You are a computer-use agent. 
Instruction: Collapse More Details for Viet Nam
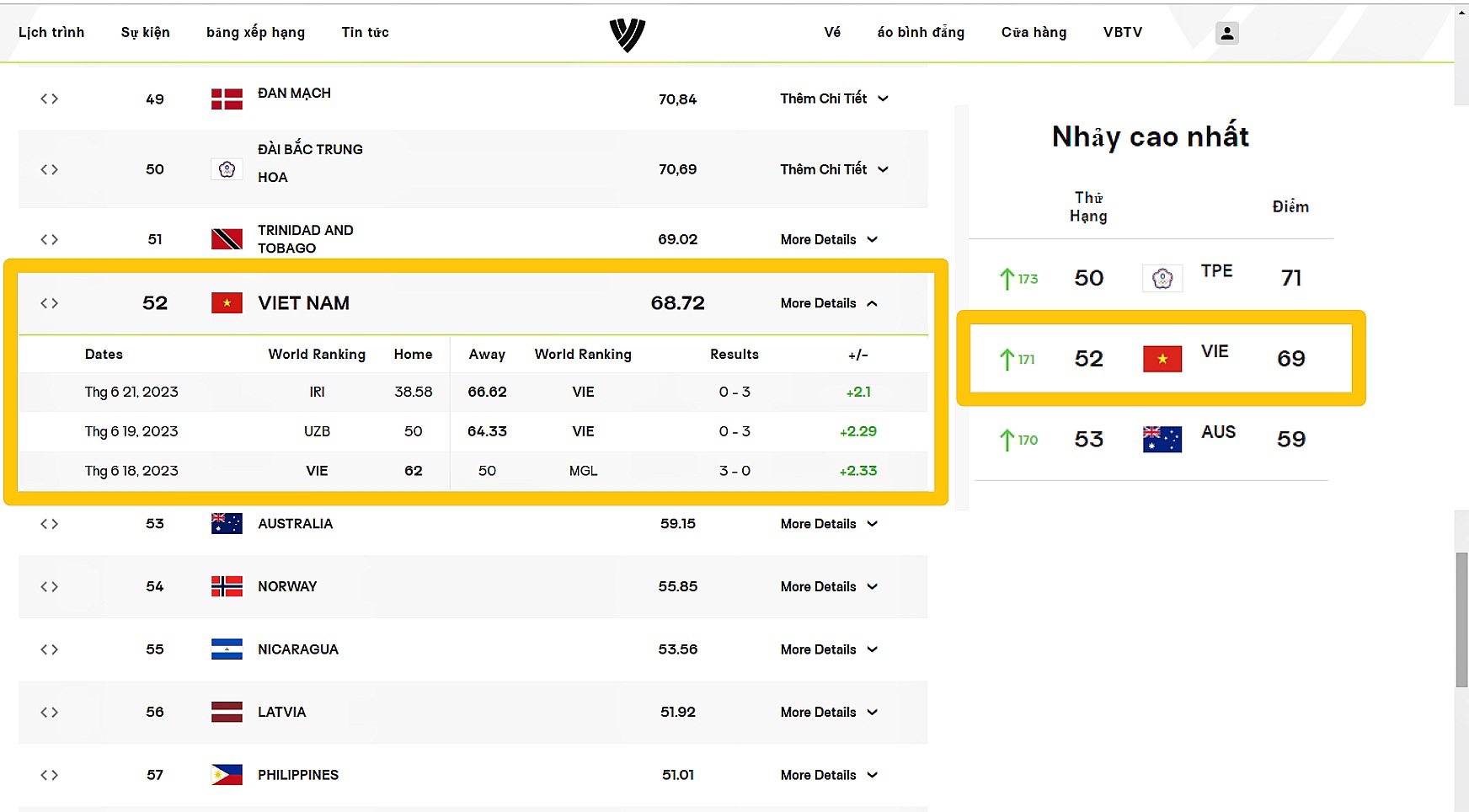(x=829, y=303)
